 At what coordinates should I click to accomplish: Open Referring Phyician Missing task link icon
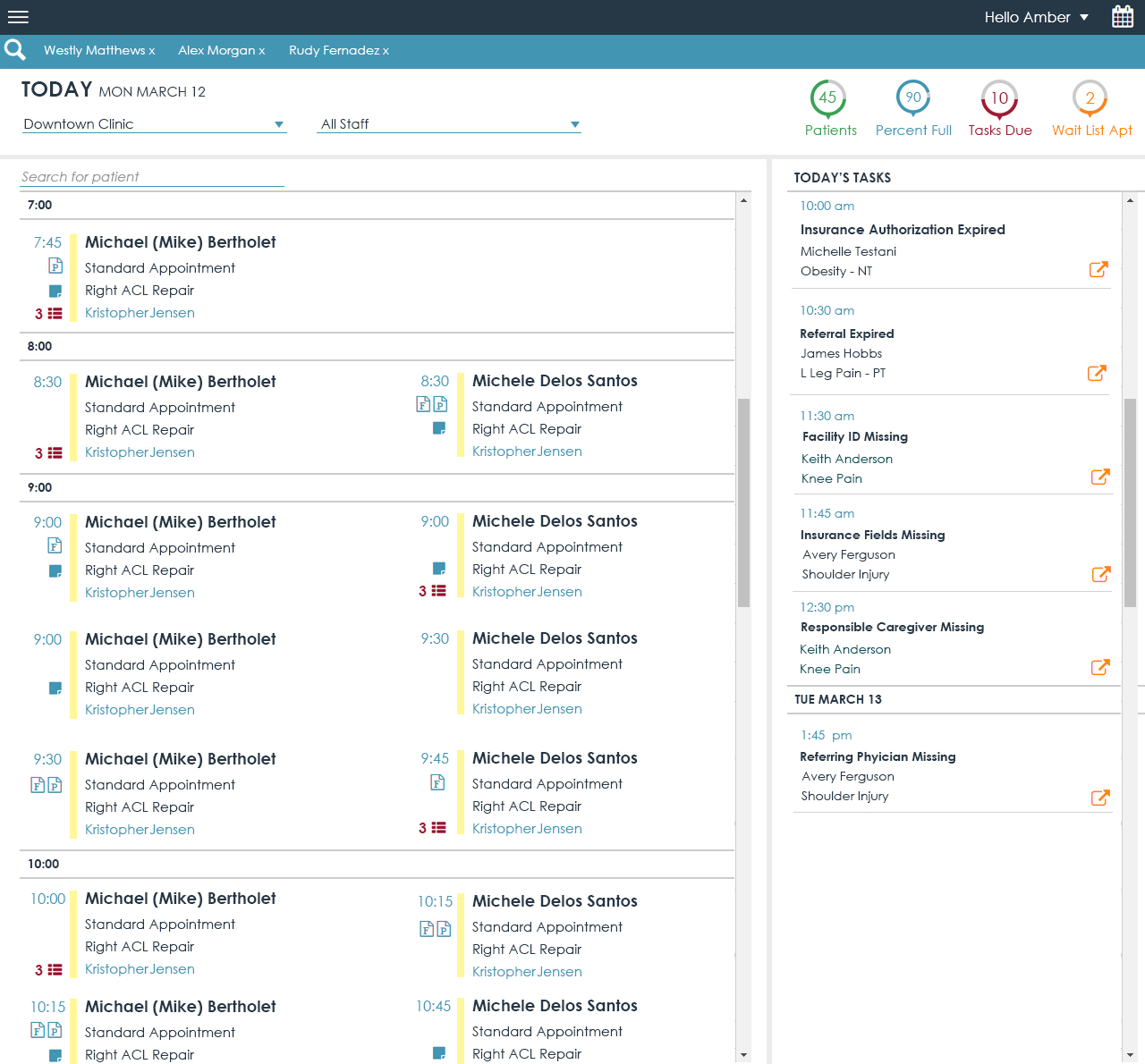point(1100,798)
